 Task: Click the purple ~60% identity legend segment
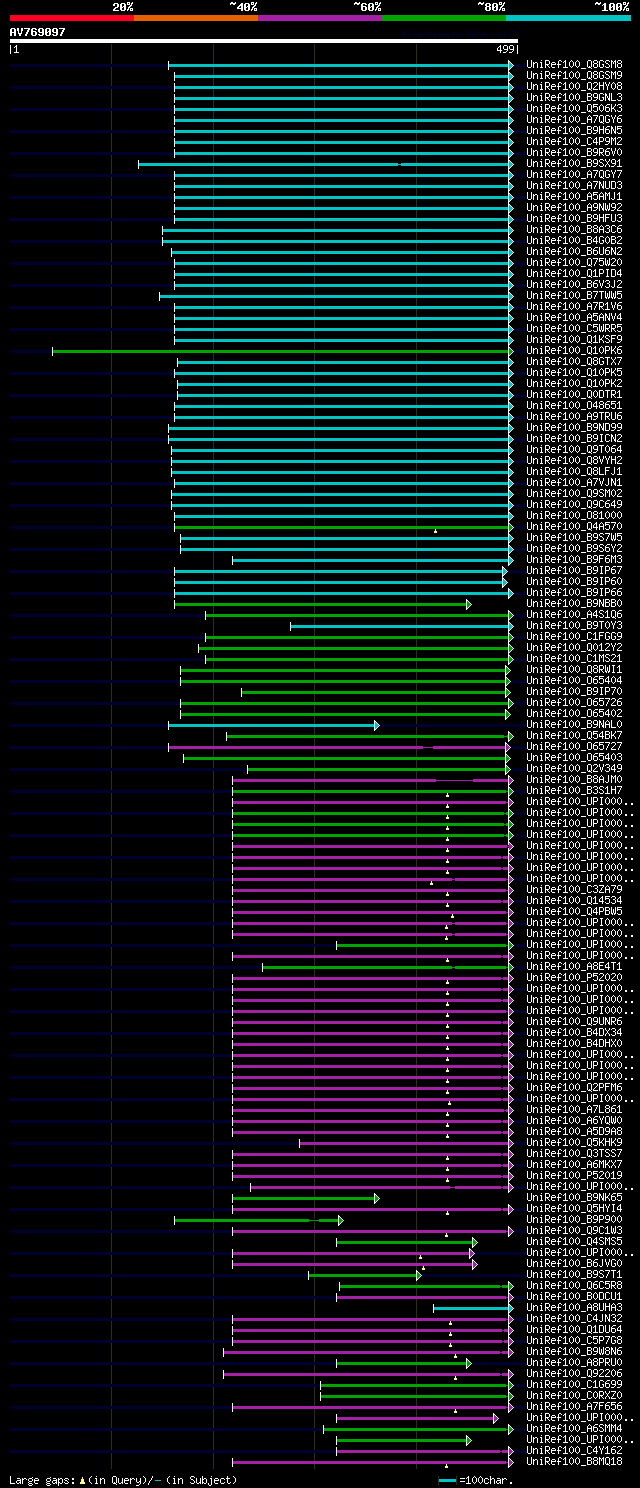click(319, 18)
